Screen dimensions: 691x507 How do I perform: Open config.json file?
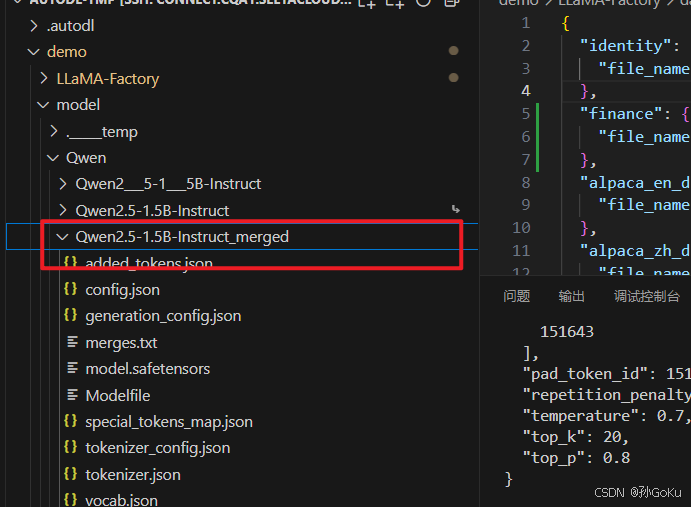(123, 290)
